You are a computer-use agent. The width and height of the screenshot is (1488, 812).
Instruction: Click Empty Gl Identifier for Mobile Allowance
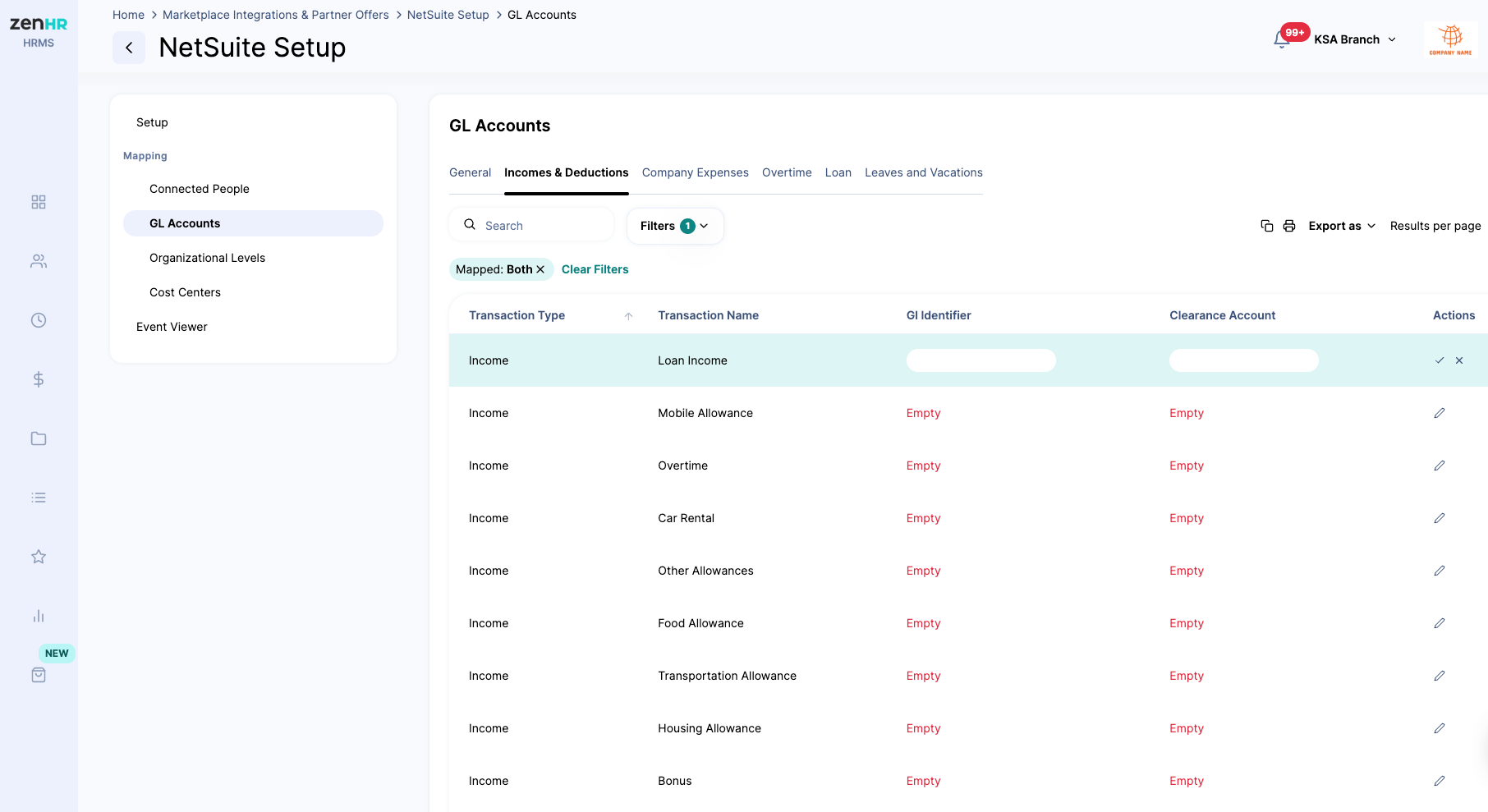point(923,413)
